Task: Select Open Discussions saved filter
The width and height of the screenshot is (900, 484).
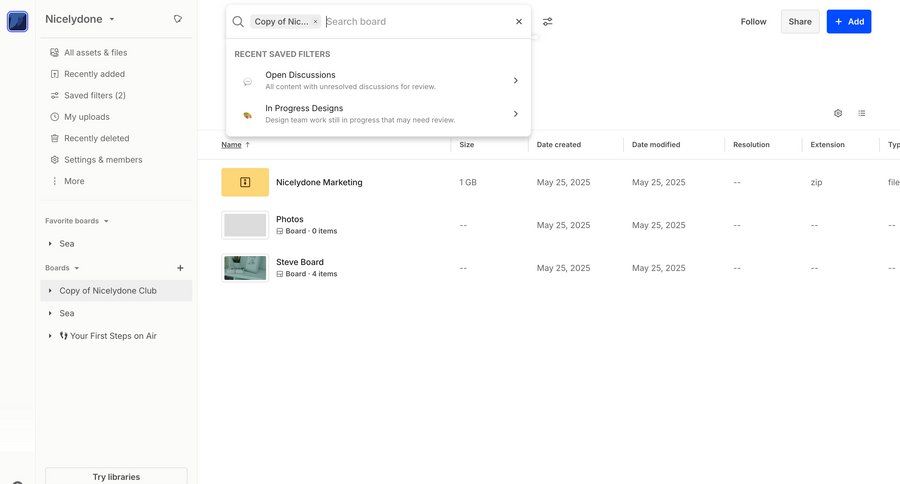Action: (x=378, y=80)
